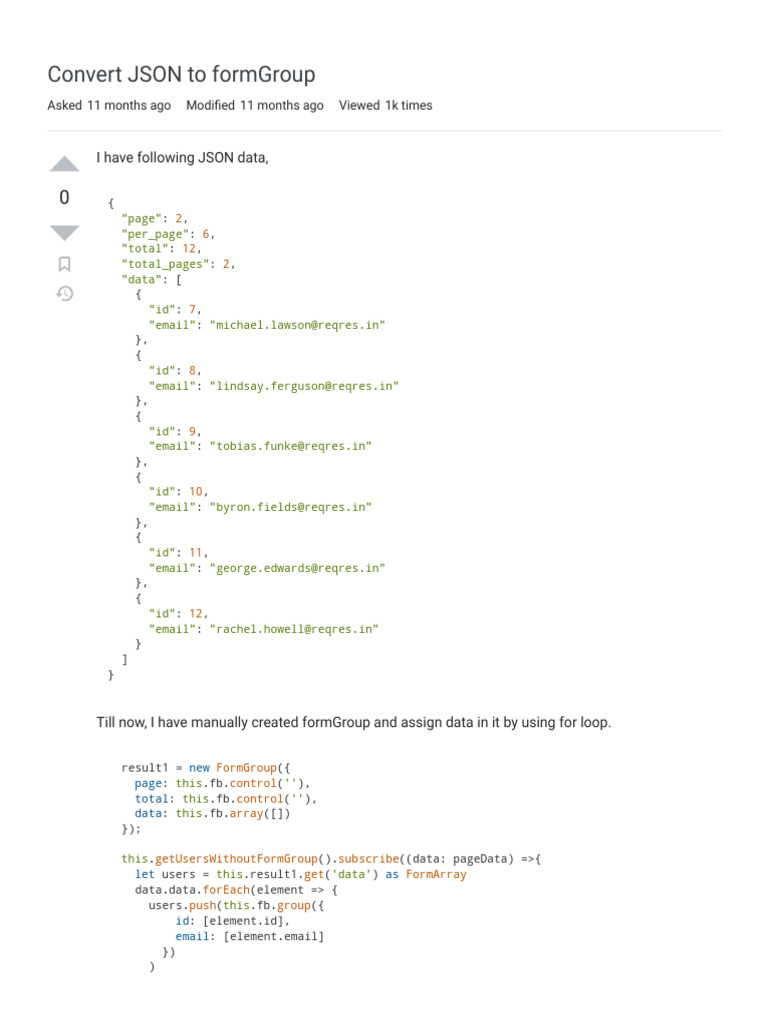
Task: Click the rachel.howell@reqres.in email string
Action: tap(294, 629)
